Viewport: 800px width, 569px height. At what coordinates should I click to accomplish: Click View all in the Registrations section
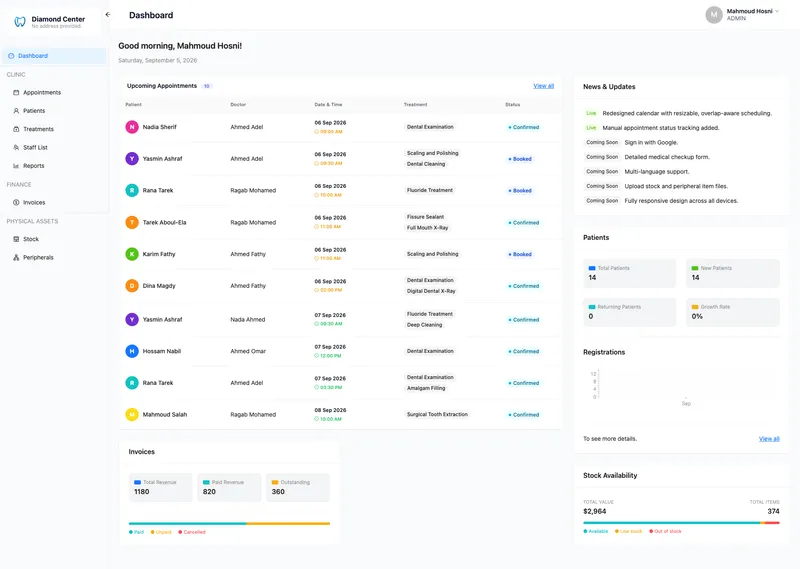(x=769, y=439)
